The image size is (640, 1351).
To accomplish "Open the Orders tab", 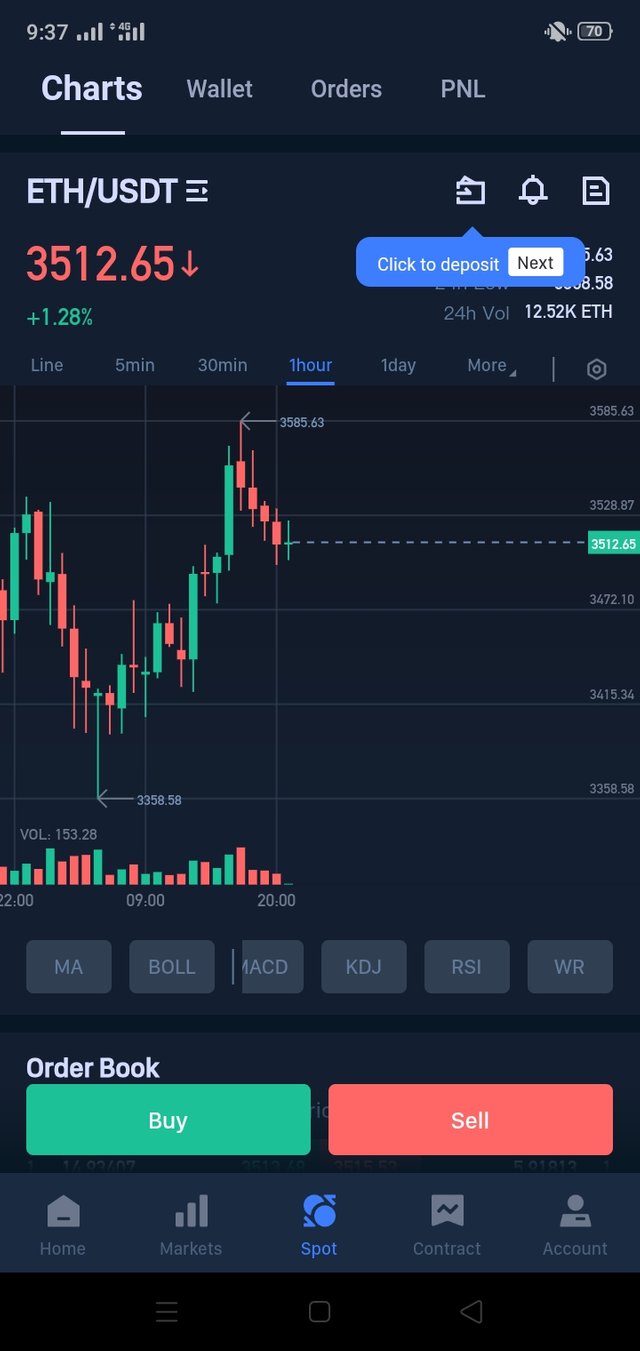I will [346, 89].
